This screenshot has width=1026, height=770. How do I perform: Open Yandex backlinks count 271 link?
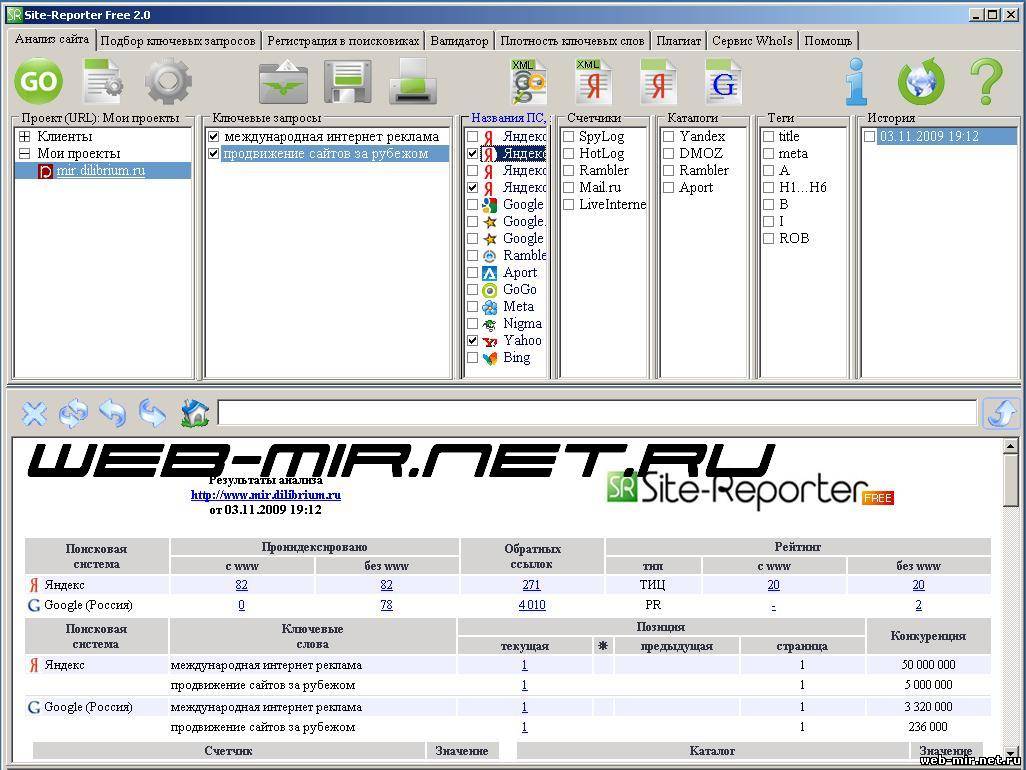pos(531,585)
